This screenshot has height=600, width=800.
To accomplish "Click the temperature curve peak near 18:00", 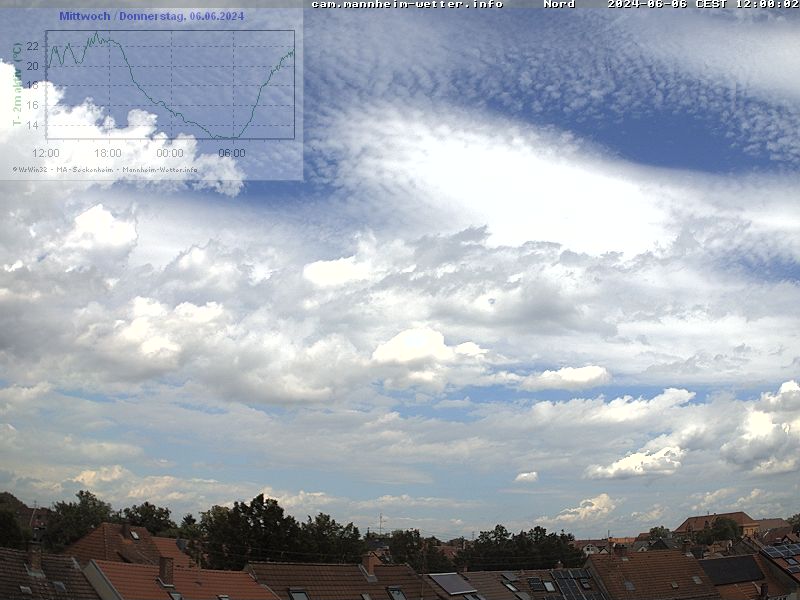I will pos(96,35).
